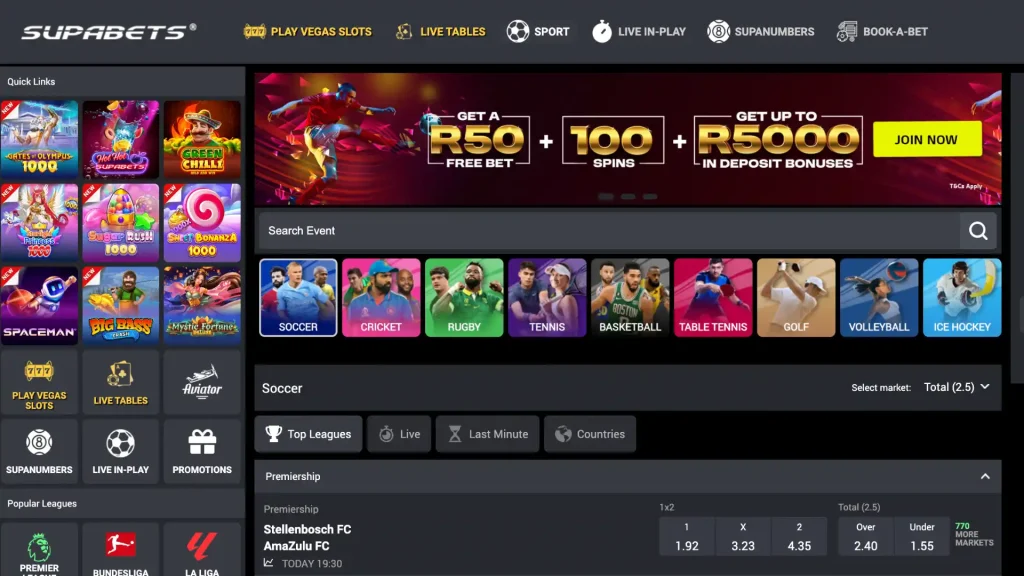
Task: Switch to the Top Leagues tab
Action: tap(308, 434)
